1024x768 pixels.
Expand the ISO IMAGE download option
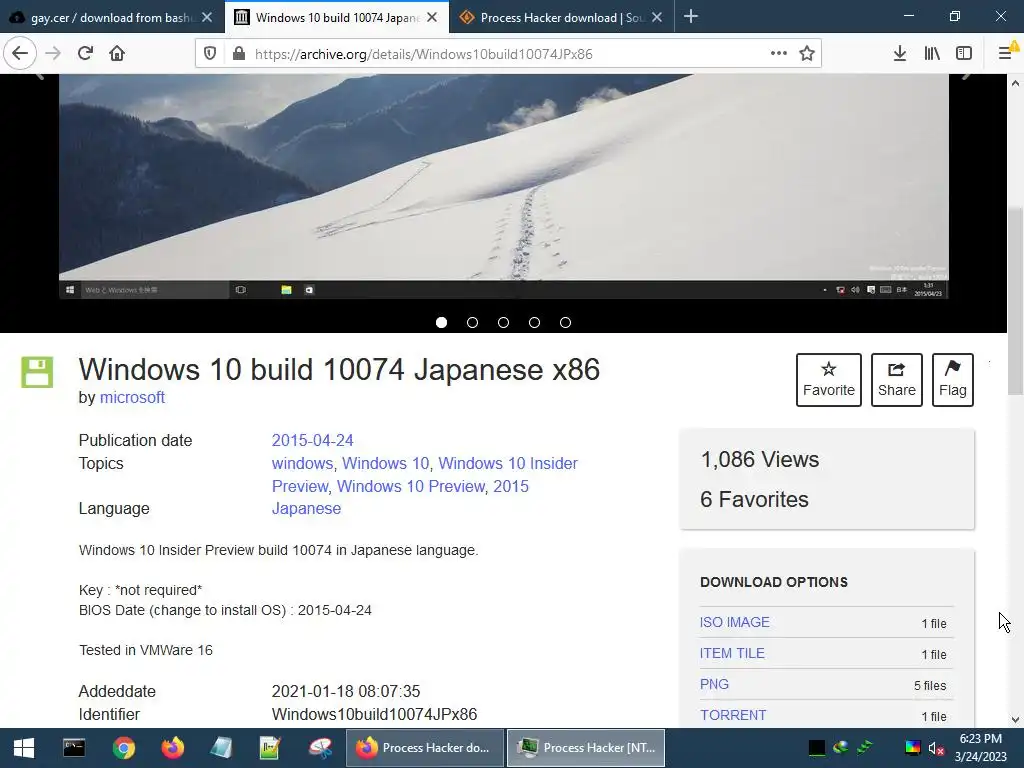coord(735,622)
